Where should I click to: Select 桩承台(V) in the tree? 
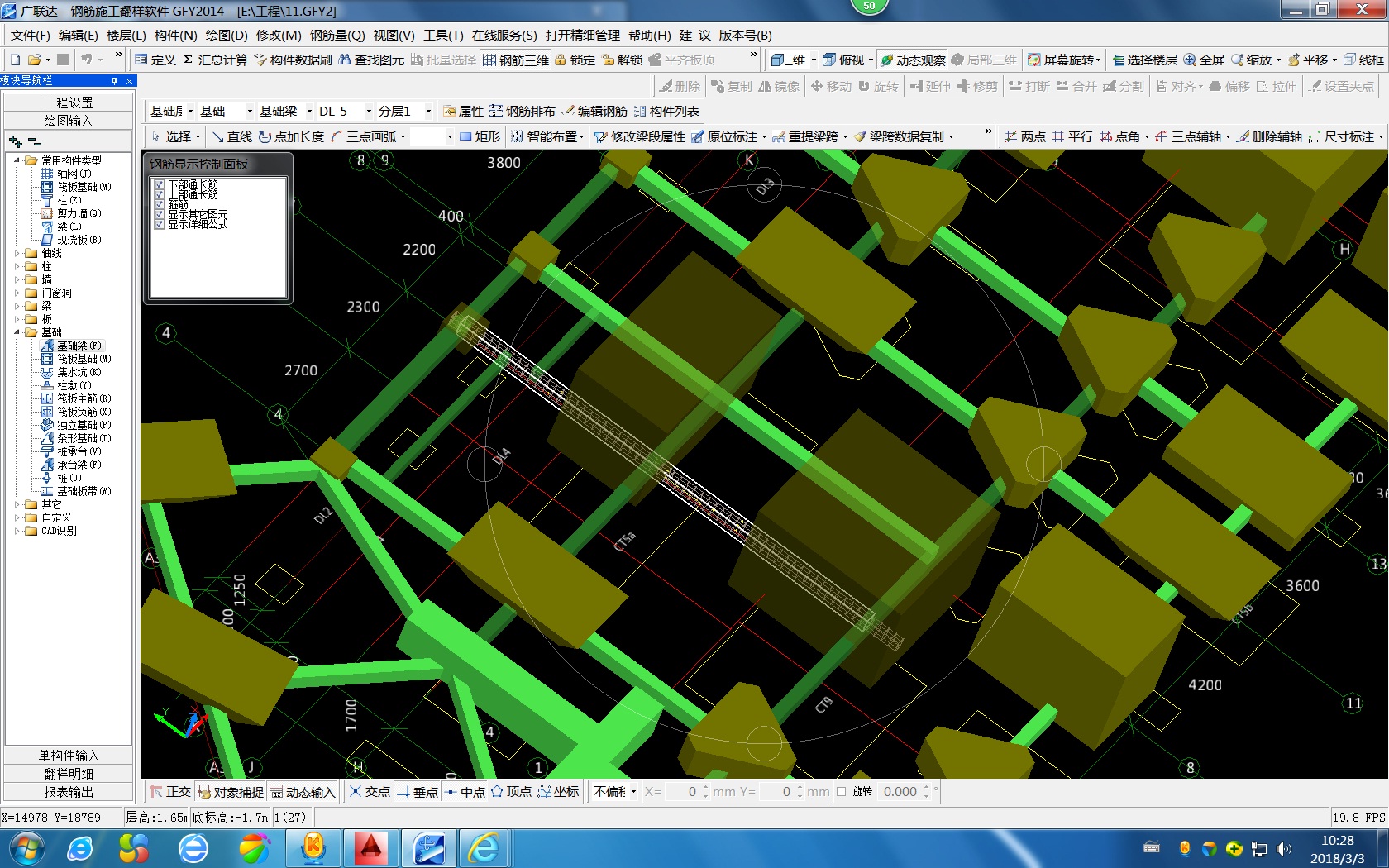pos(79,451)
